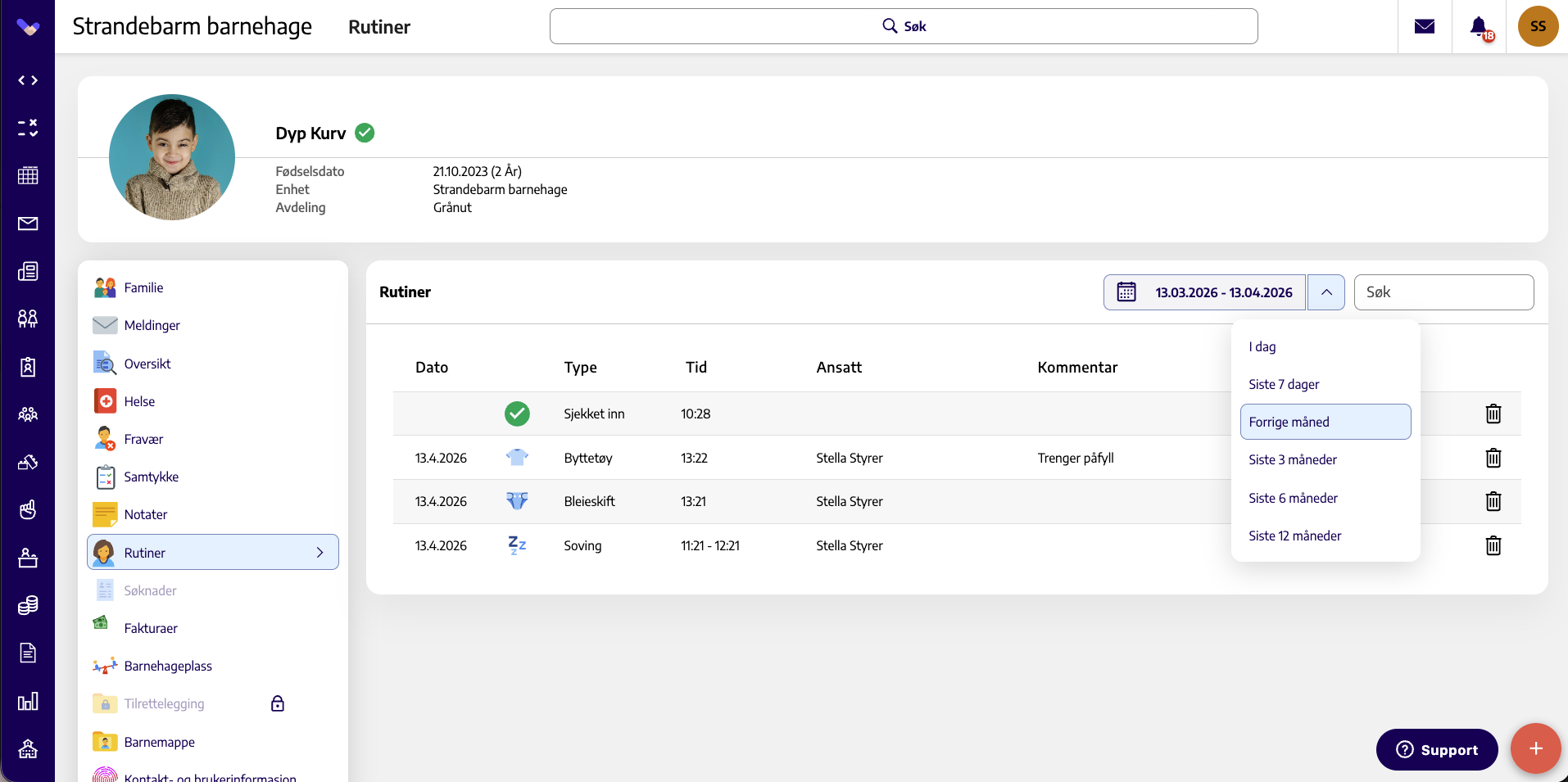Delete the Byttetøy routine entry
1568x782 pixels.
(1493, 458)
